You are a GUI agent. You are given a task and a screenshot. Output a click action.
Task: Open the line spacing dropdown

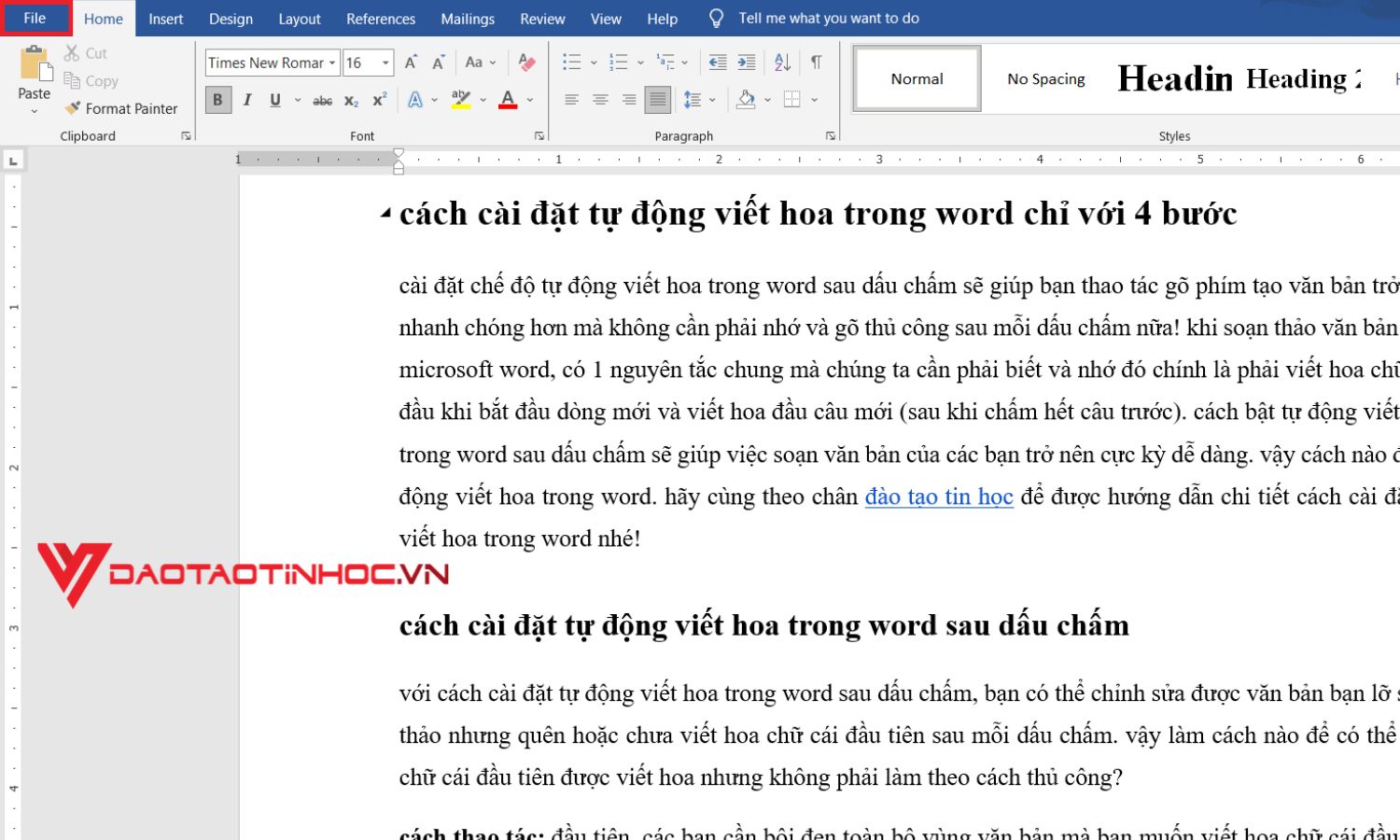coord(713,99)
